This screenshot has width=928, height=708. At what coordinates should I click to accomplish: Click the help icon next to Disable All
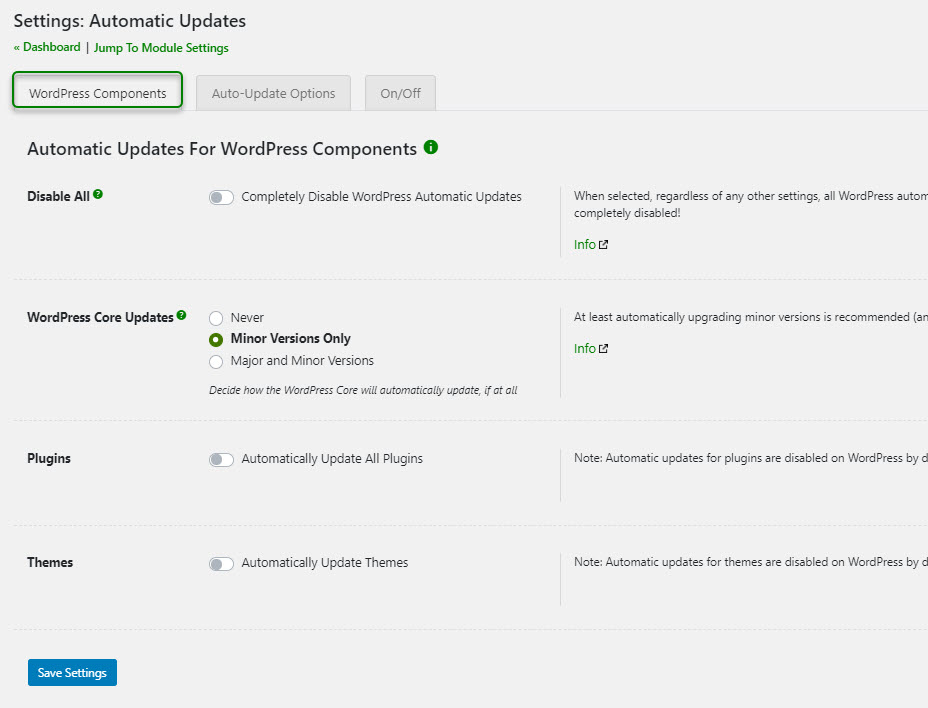point(98,194)
